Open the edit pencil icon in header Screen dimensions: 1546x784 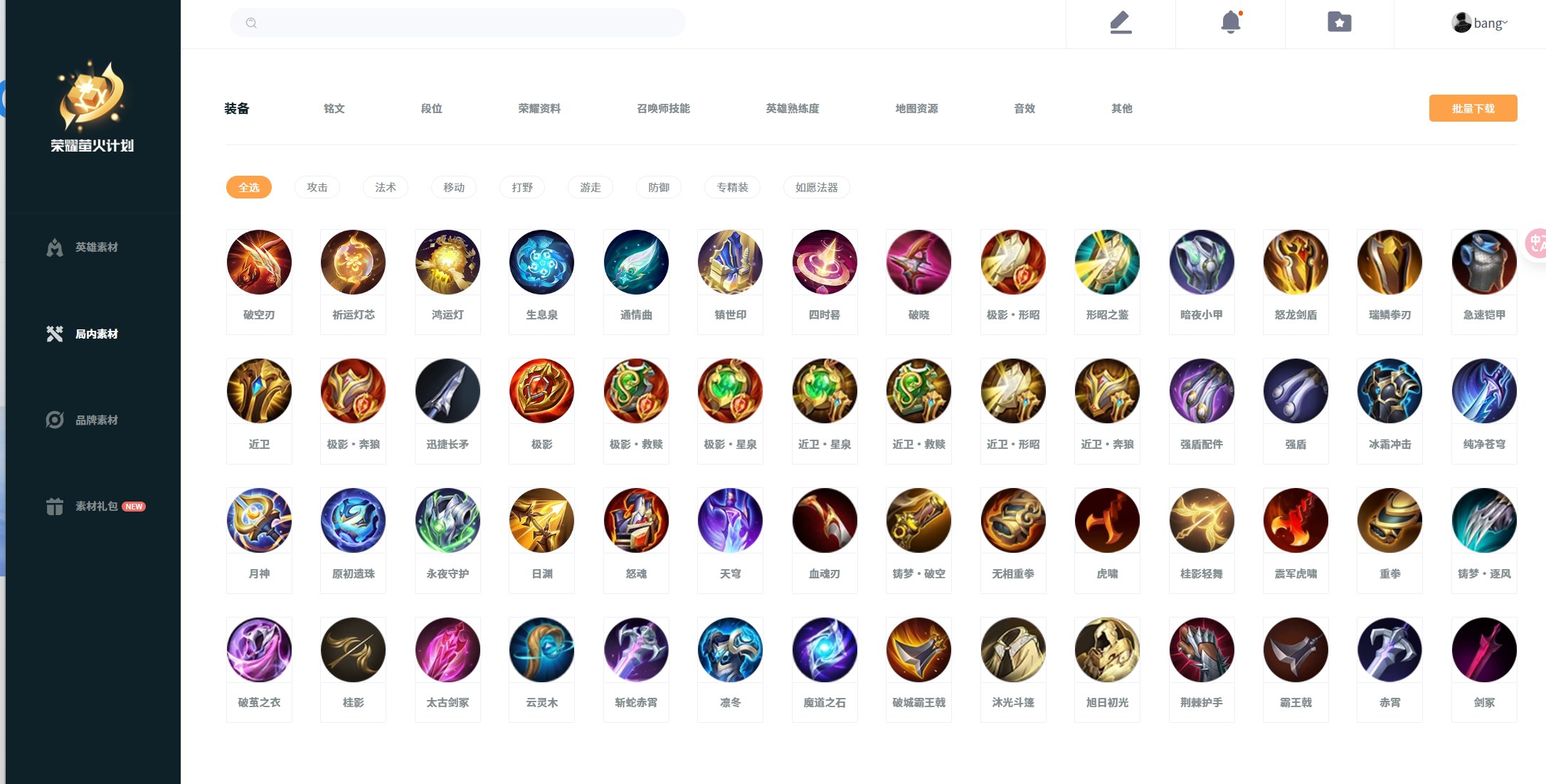tap(1121, 23)
